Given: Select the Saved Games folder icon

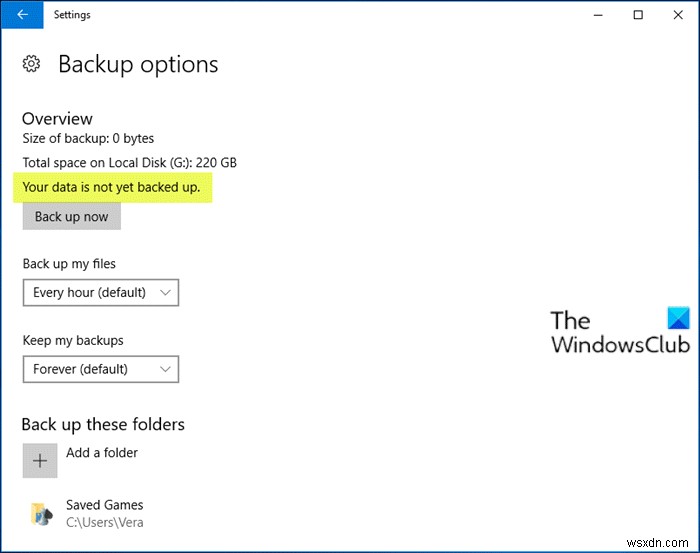Looking at the screenshot, I should 42,514.
